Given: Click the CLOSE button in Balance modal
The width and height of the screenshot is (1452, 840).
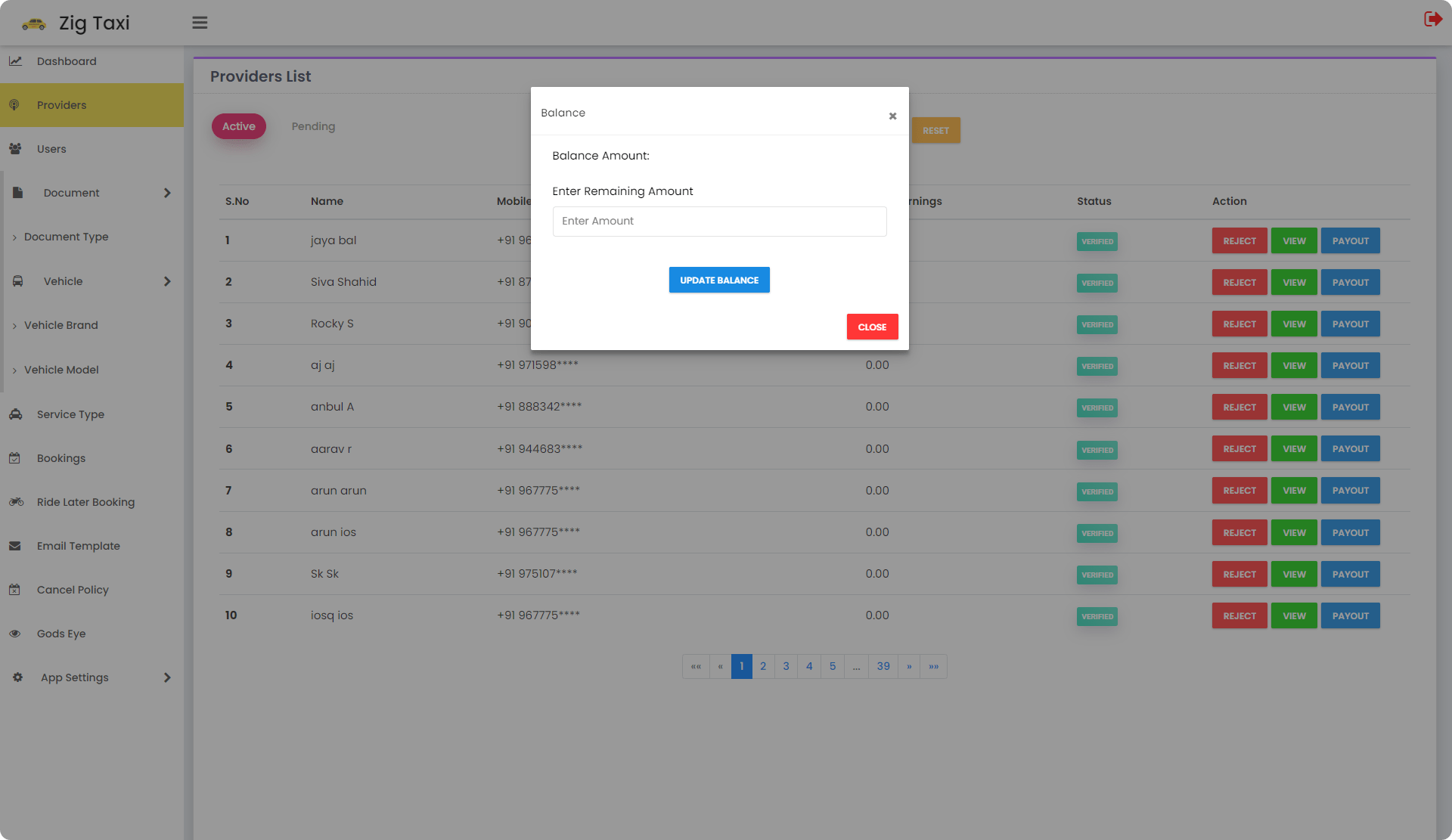Looking at the screenshot, I should pos(872,326).
